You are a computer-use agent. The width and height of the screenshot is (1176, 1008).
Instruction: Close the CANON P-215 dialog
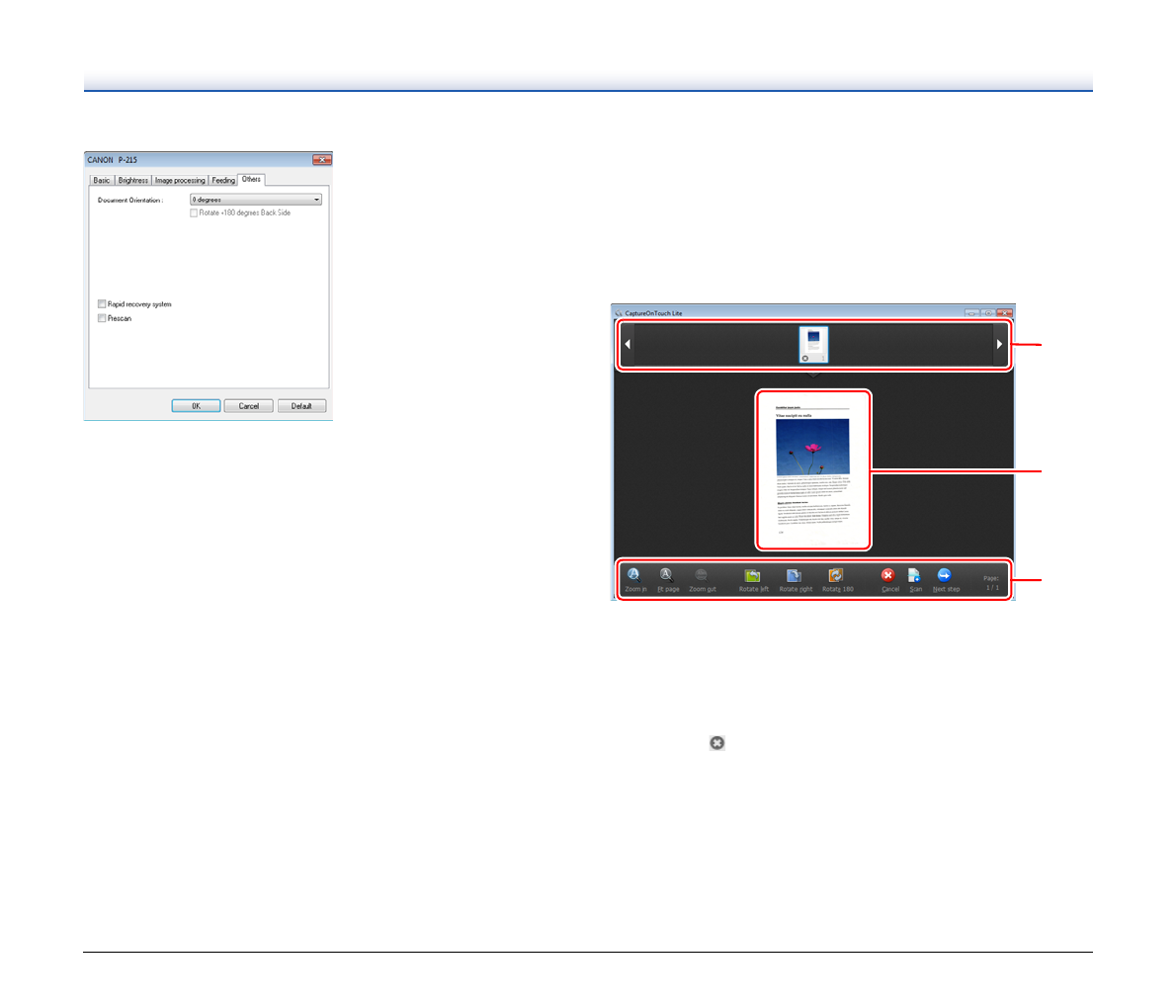point(321,160)
